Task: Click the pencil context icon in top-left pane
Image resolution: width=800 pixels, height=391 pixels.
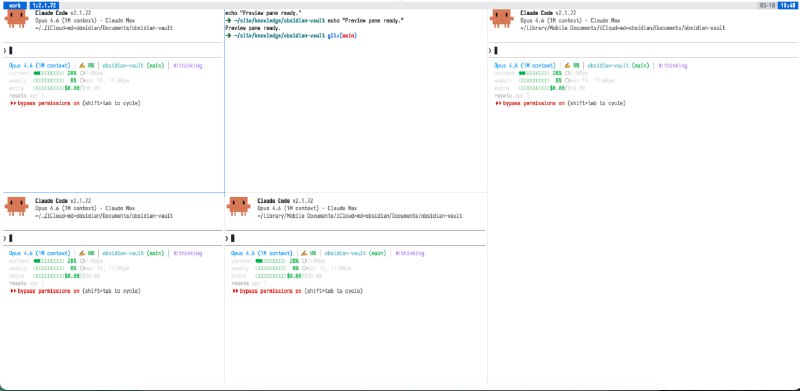Action: (x=82, y=65)
